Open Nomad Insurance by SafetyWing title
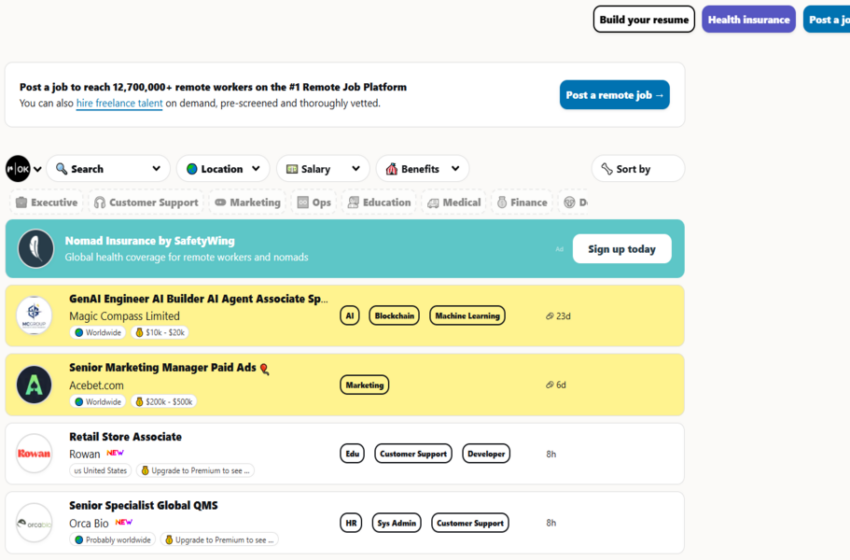Image resolution: width=850 pixels, height=560 pixels. click(150, 241)
